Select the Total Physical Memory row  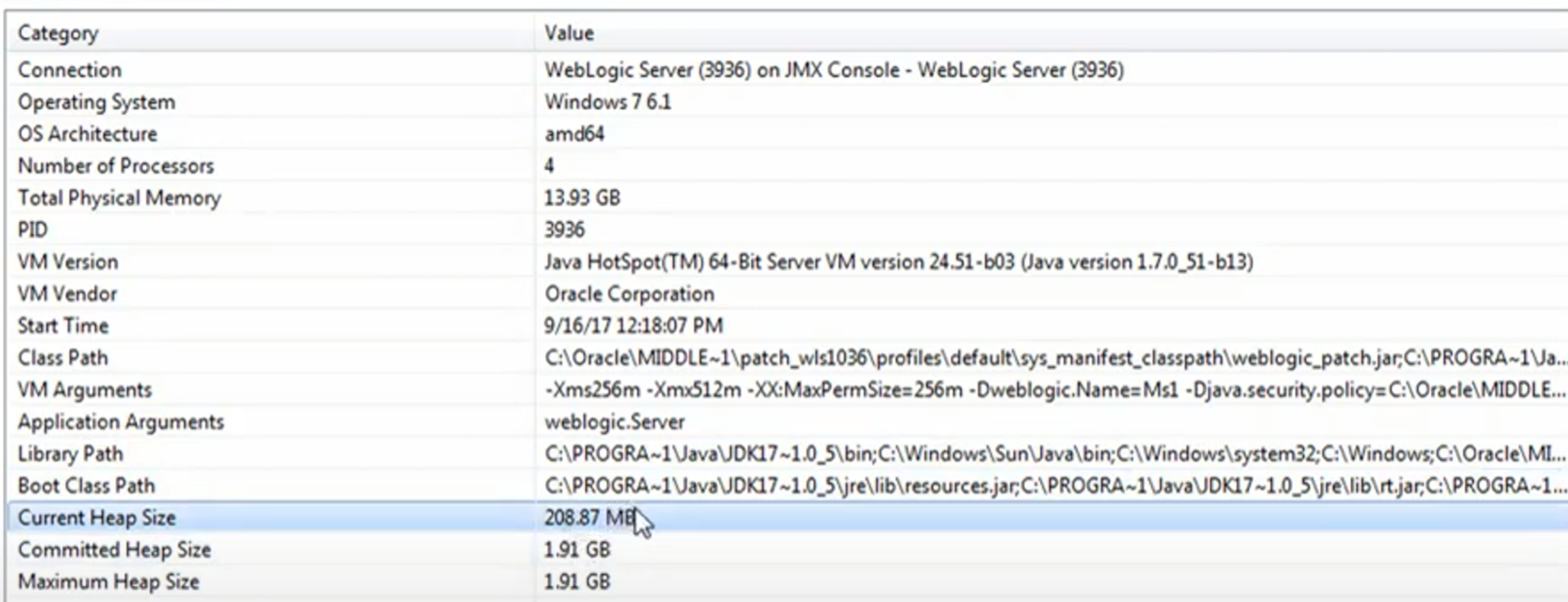[787, 198]
